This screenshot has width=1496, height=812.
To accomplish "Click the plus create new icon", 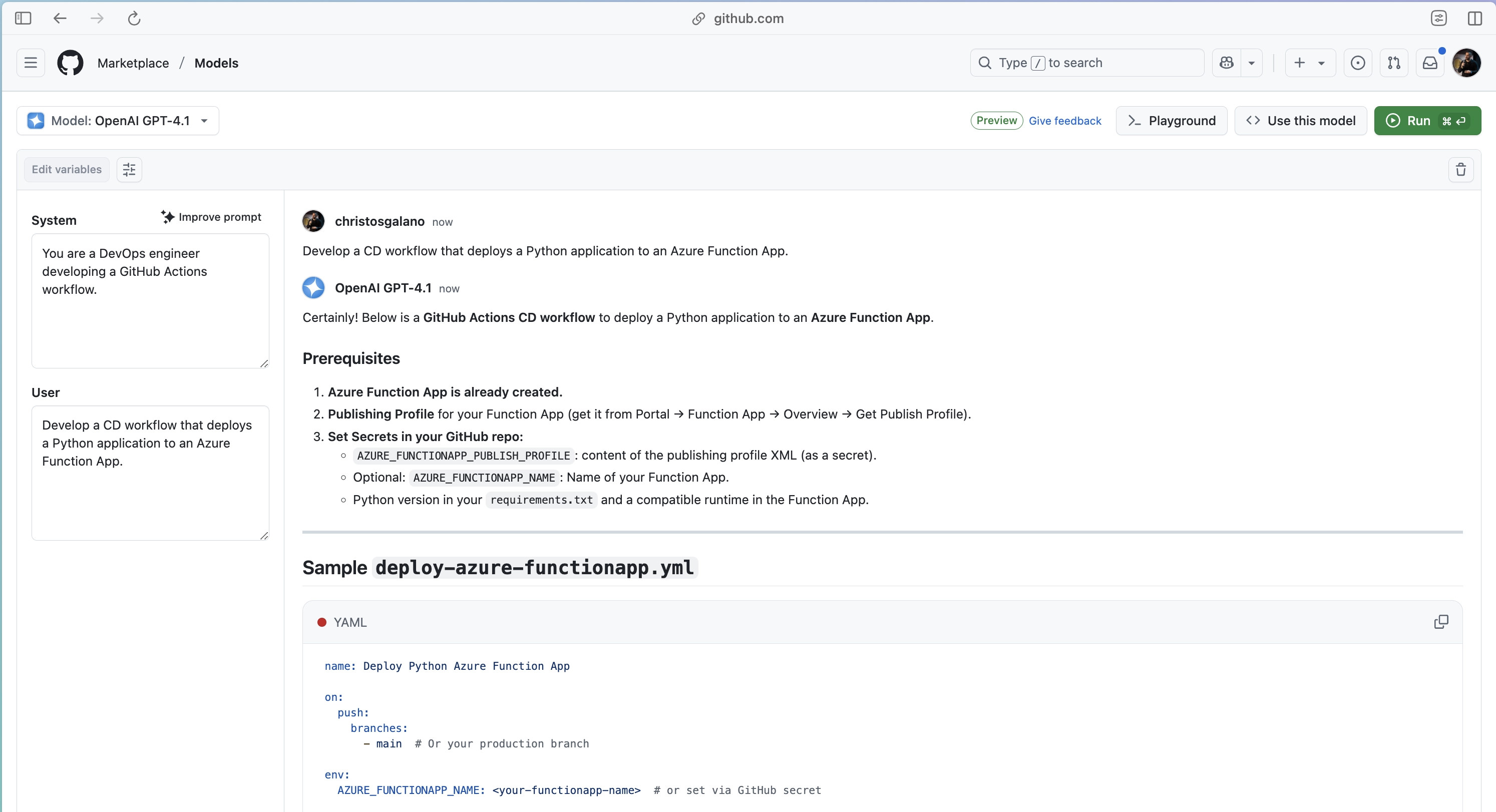I will [1299, 63].
